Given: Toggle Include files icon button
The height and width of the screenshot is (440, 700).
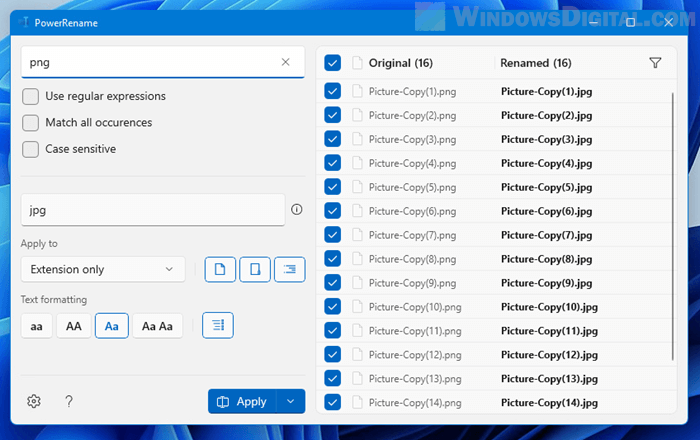Looking at the screenshot, I should click(220, 269).
